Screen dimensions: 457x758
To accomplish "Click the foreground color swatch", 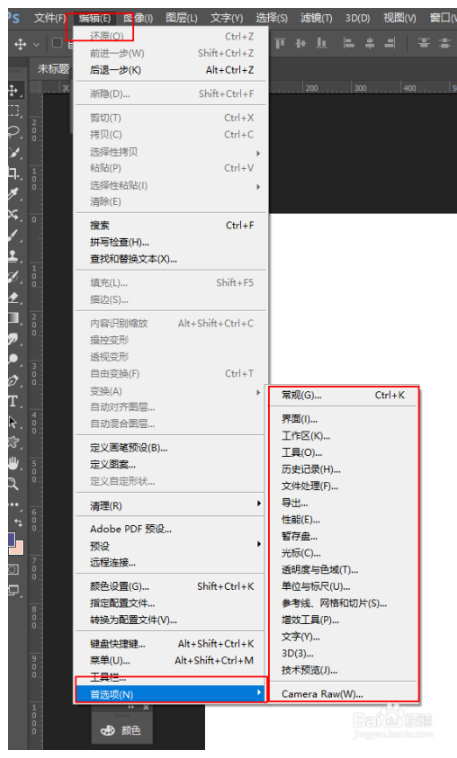I will pos(11,539).
